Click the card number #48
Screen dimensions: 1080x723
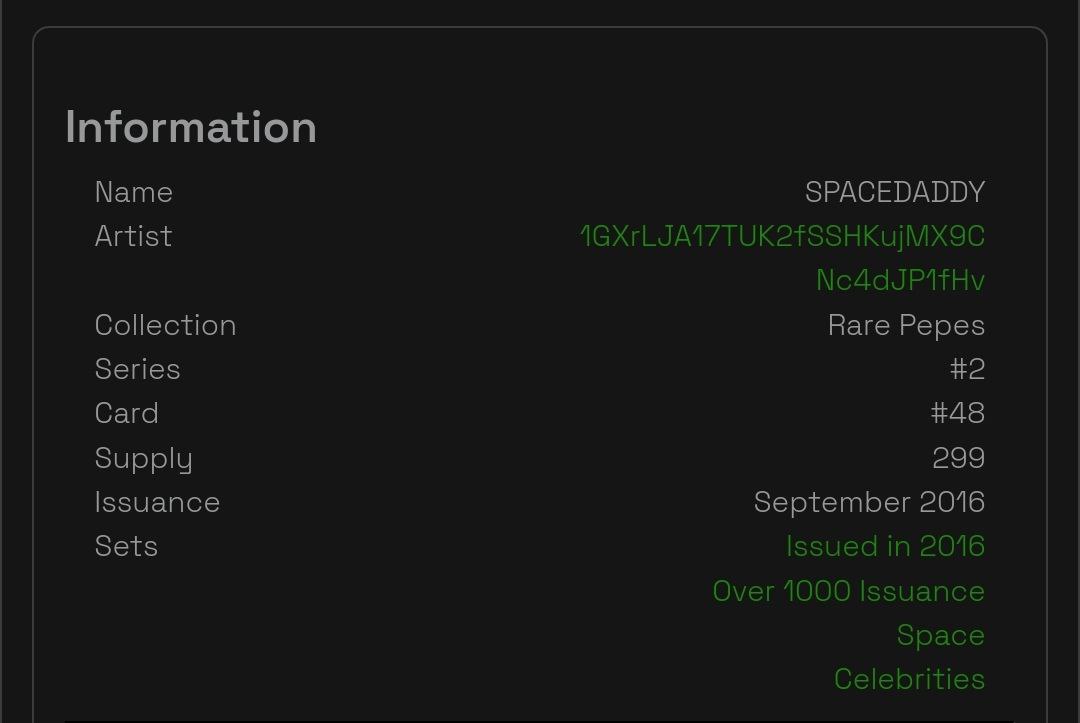pyautogui.click(x=957, y=413)
